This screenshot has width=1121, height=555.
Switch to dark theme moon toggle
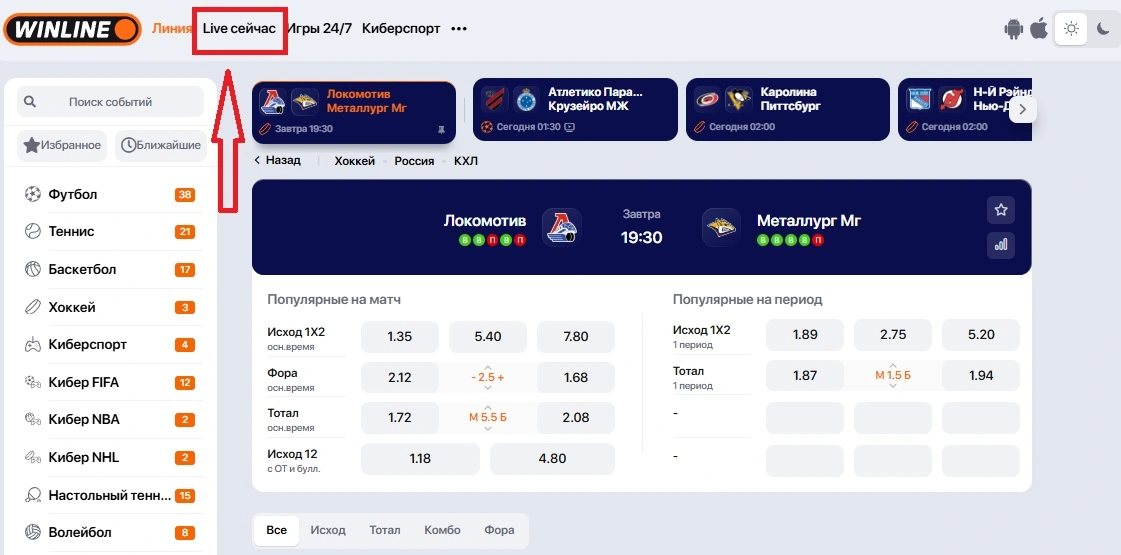point(1103,29)
